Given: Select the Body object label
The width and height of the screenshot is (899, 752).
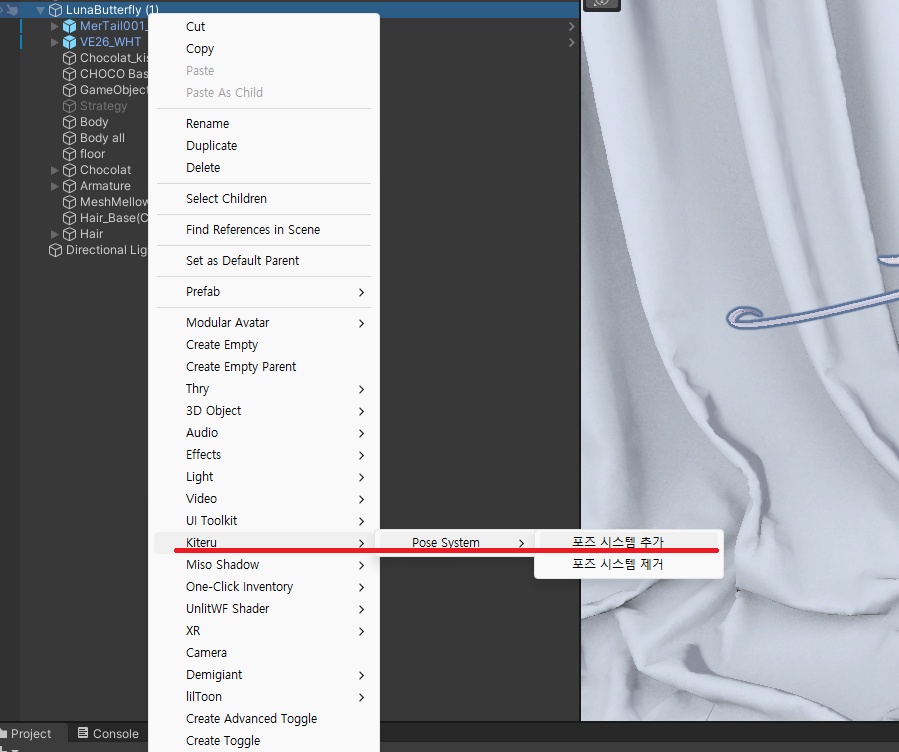Looking at the screenshot, I should 94,122.
